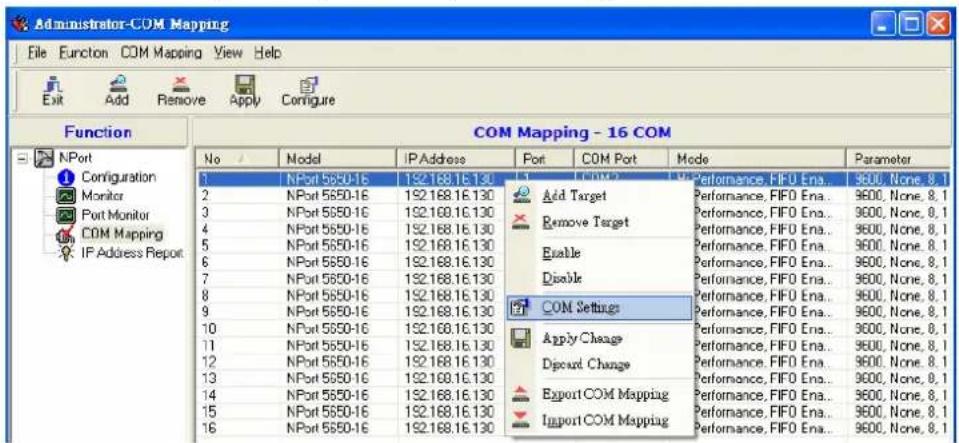The height and width of the screenshot is (443, 959).
Task: Select the Configuration tree item icon
Action: [68, 178]
